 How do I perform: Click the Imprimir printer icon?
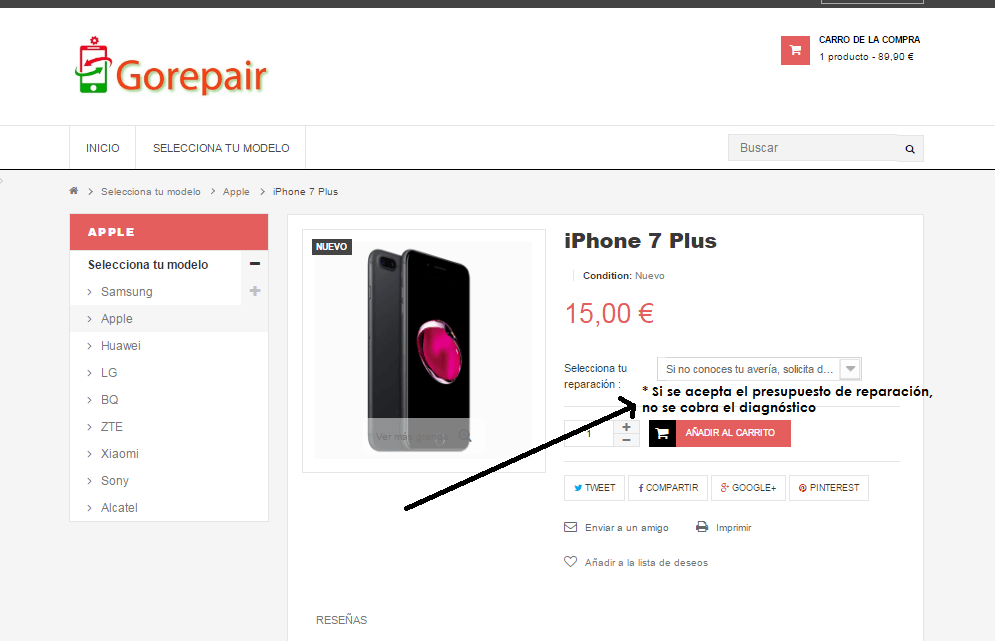(x=702, y=527)
